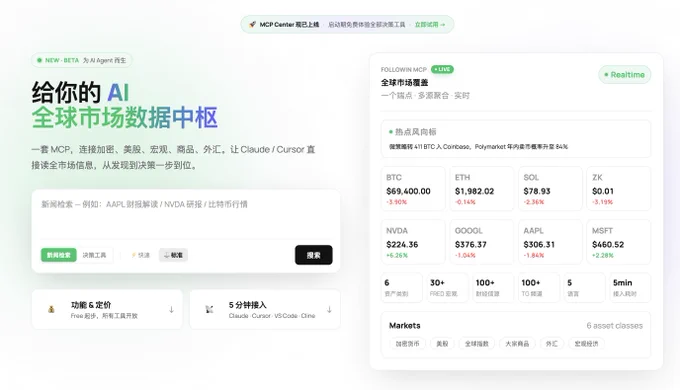Expand the 功能 & 定价 card arrow
The height and width of the screenshot is (390, 680).
point(171,309)
